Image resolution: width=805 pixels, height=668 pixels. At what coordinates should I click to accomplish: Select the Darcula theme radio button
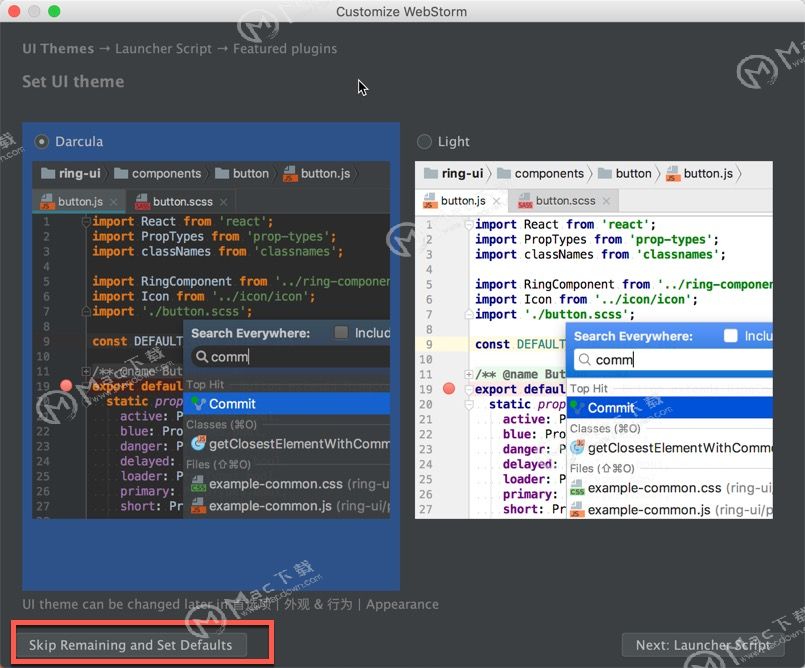tap(42, 141)
